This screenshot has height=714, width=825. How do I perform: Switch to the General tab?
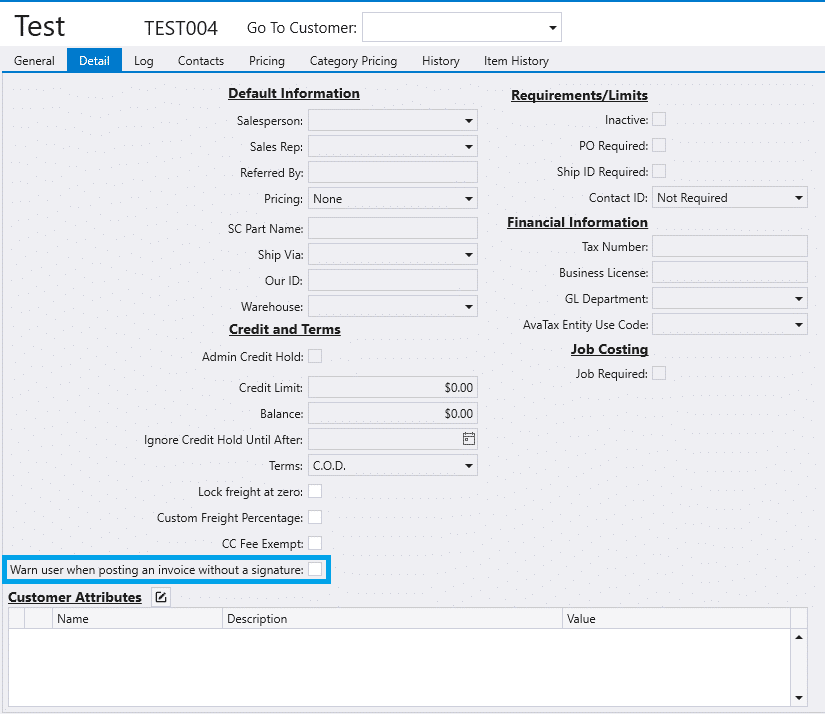coord(34,61)
